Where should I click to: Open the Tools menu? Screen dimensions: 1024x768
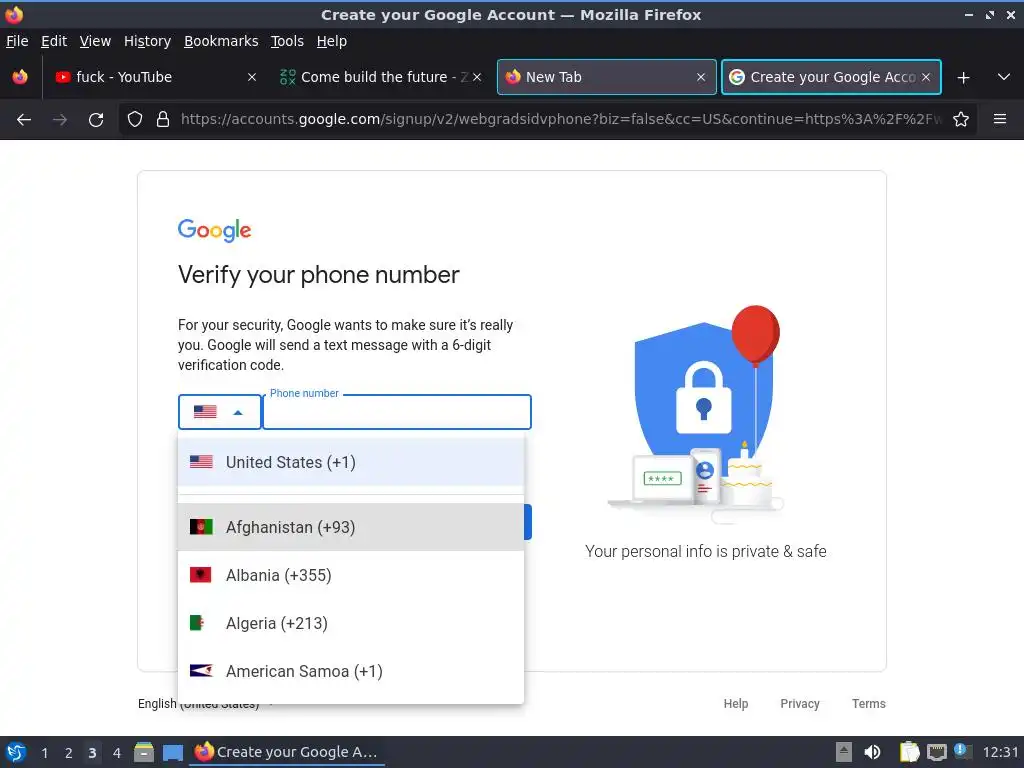click(x=287, y=41)
